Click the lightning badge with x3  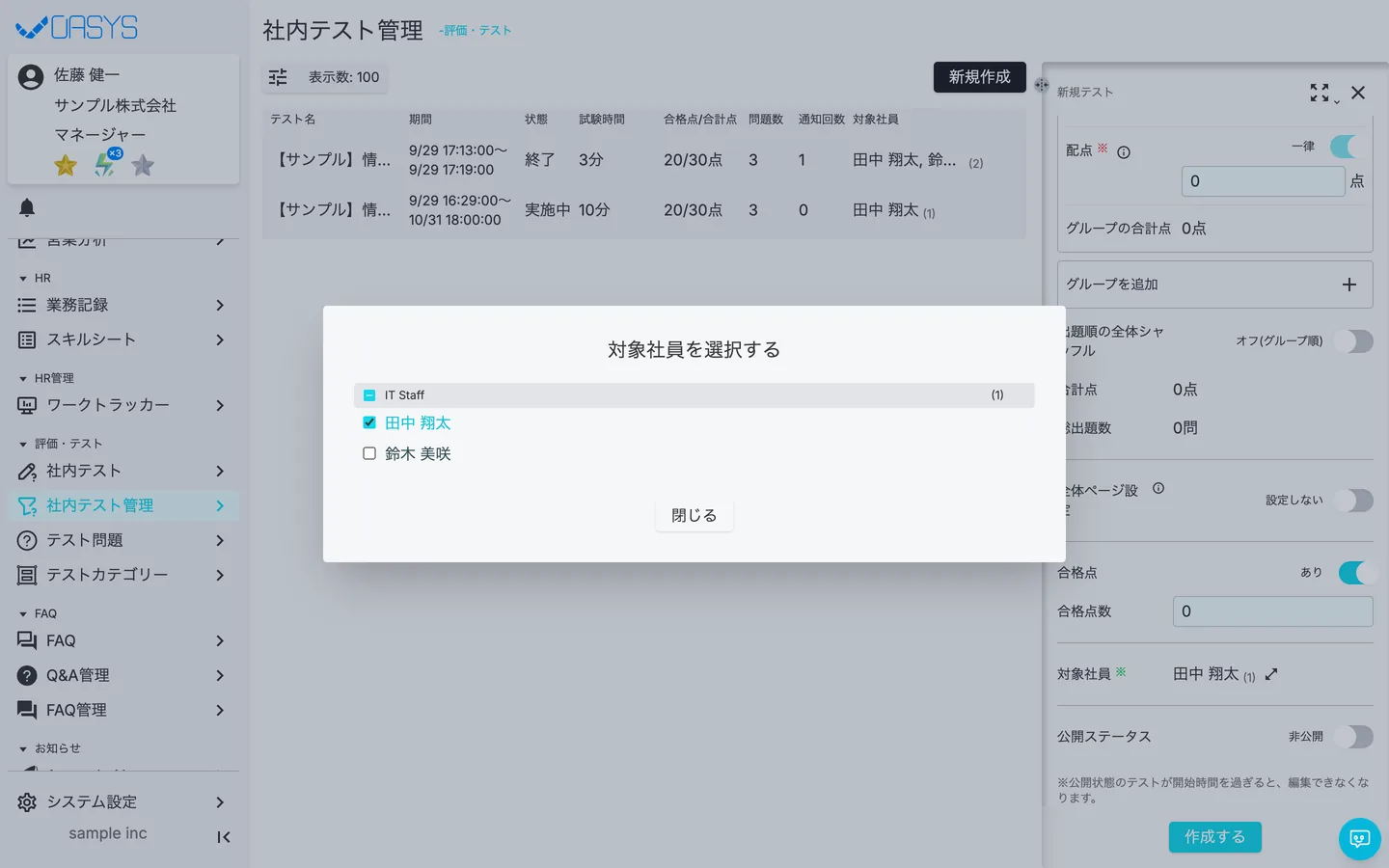click(x=106, y=163)
